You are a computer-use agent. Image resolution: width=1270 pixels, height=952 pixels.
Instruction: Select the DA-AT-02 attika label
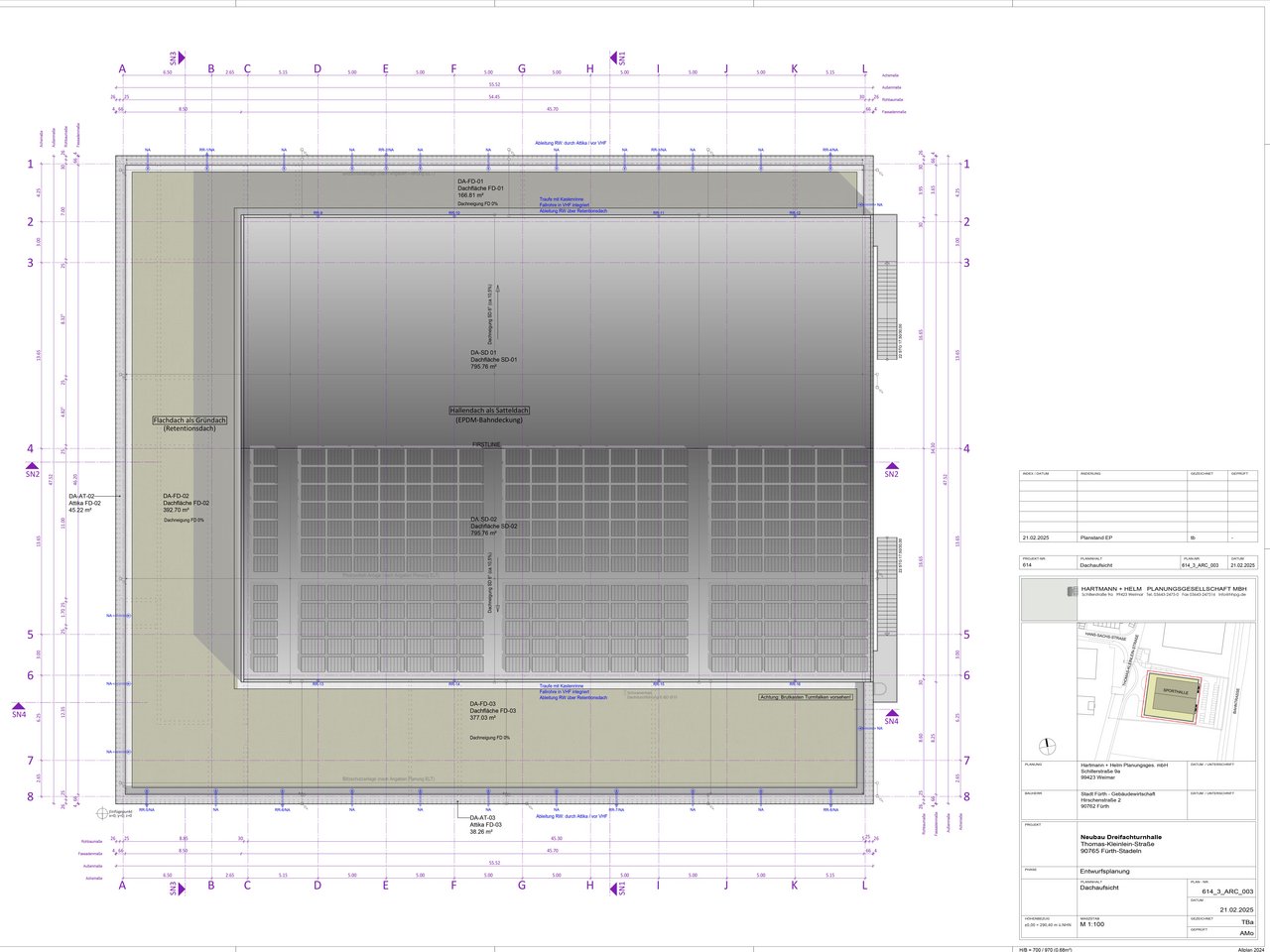click(x=82, y=496)
